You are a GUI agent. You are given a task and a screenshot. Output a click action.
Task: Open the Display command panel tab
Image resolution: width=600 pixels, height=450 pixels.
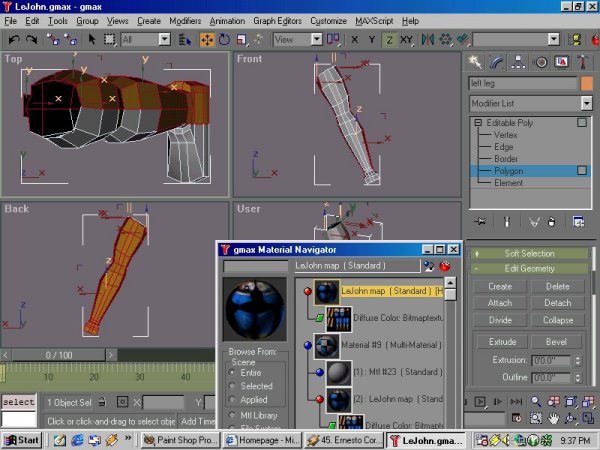(x=561, y=62)
